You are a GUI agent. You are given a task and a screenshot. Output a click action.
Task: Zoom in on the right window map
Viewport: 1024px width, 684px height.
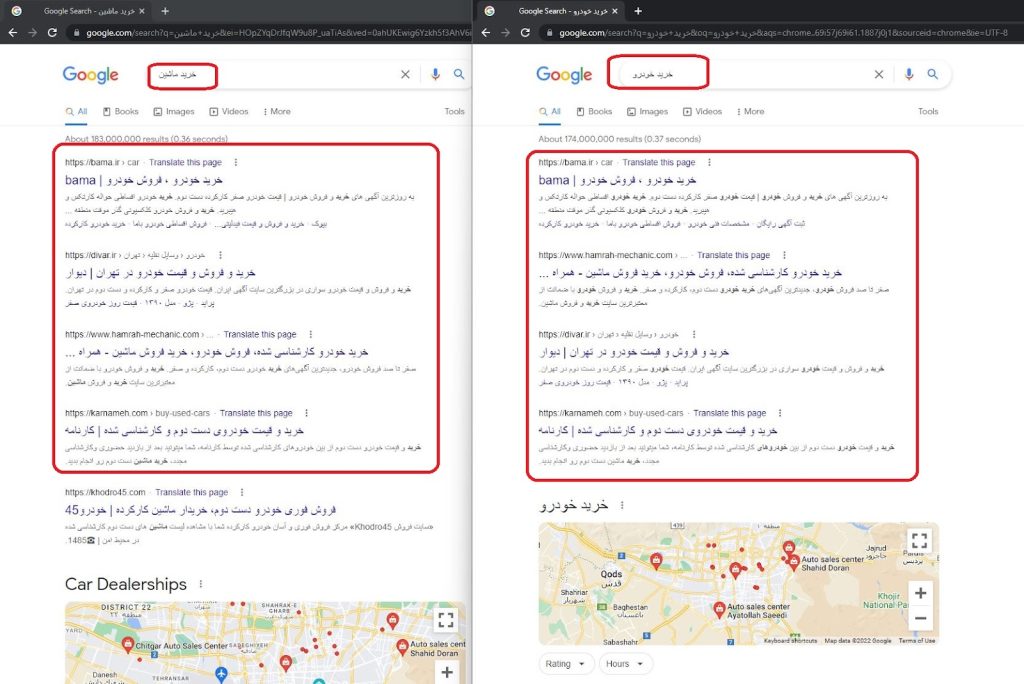click(x=920, y=593)
